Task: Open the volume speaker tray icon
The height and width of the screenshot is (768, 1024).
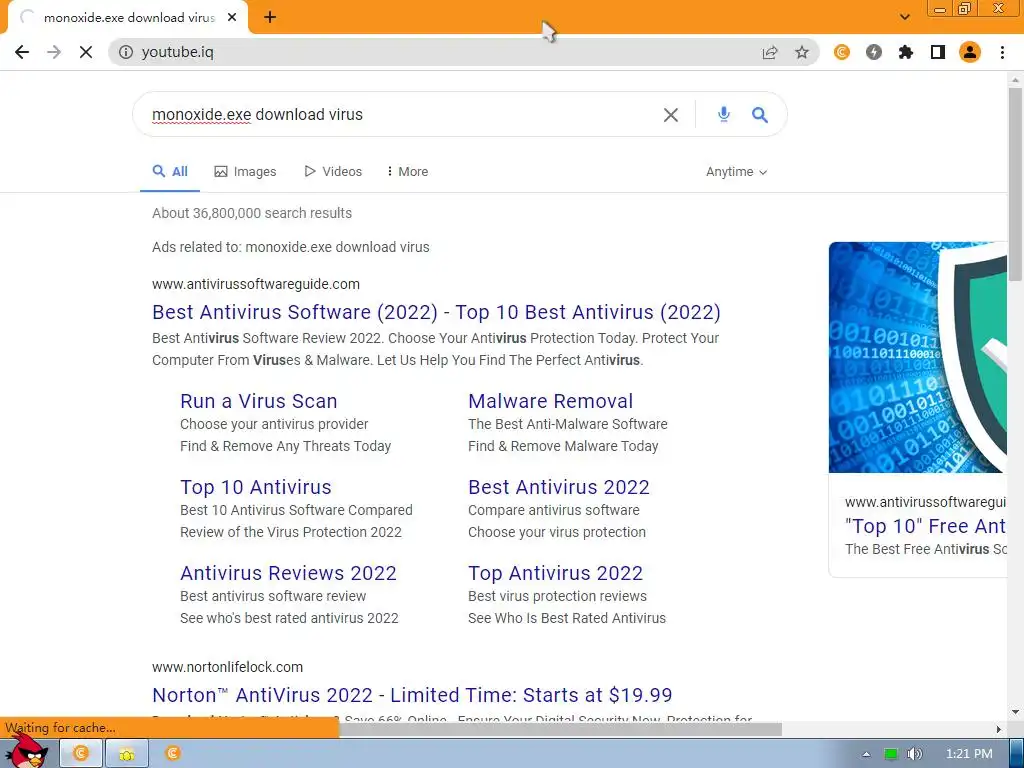Action: point(914,754)
